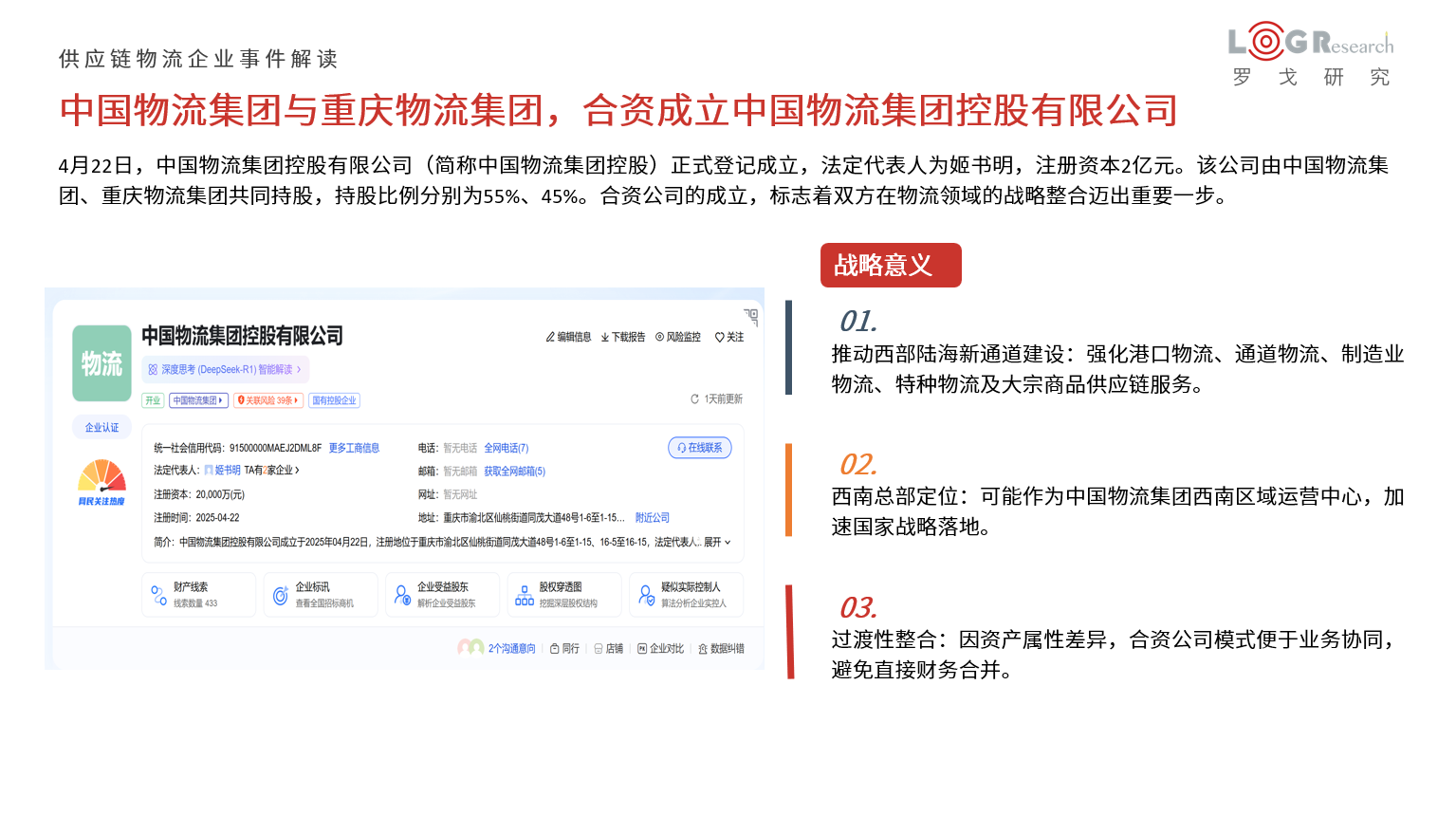Click 2个沟通意向 avatars link
This screenshot has height=815, width=1456.
pyautogui.click(x=497, y=648)
